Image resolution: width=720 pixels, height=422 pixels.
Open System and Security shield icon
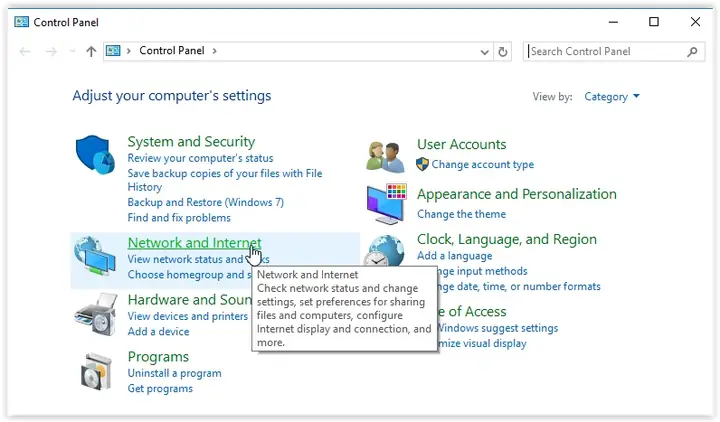coord(95,154)
